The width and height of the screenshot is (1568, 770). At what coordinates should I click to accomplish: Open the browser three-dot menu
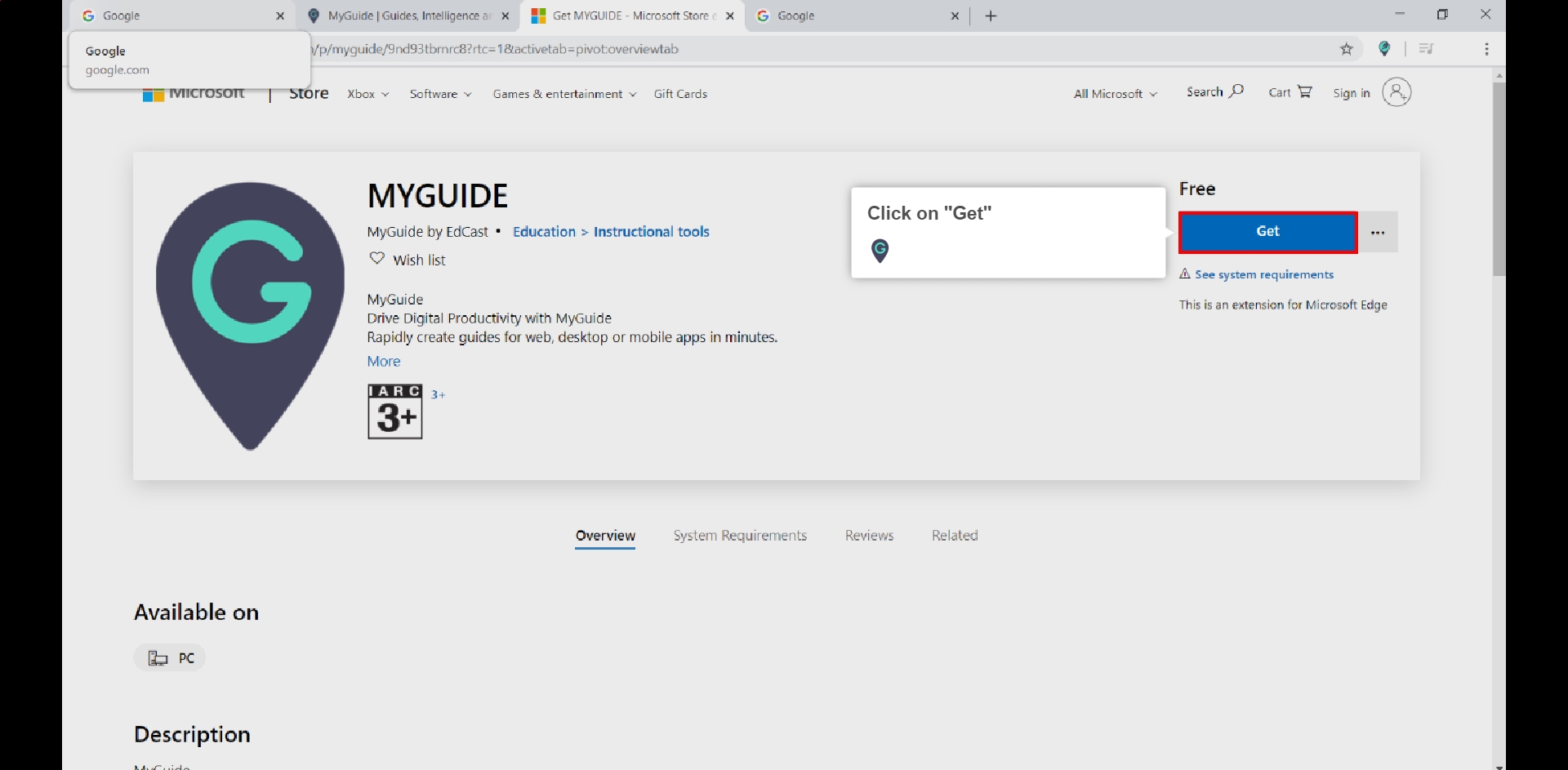click(1486, 49)
